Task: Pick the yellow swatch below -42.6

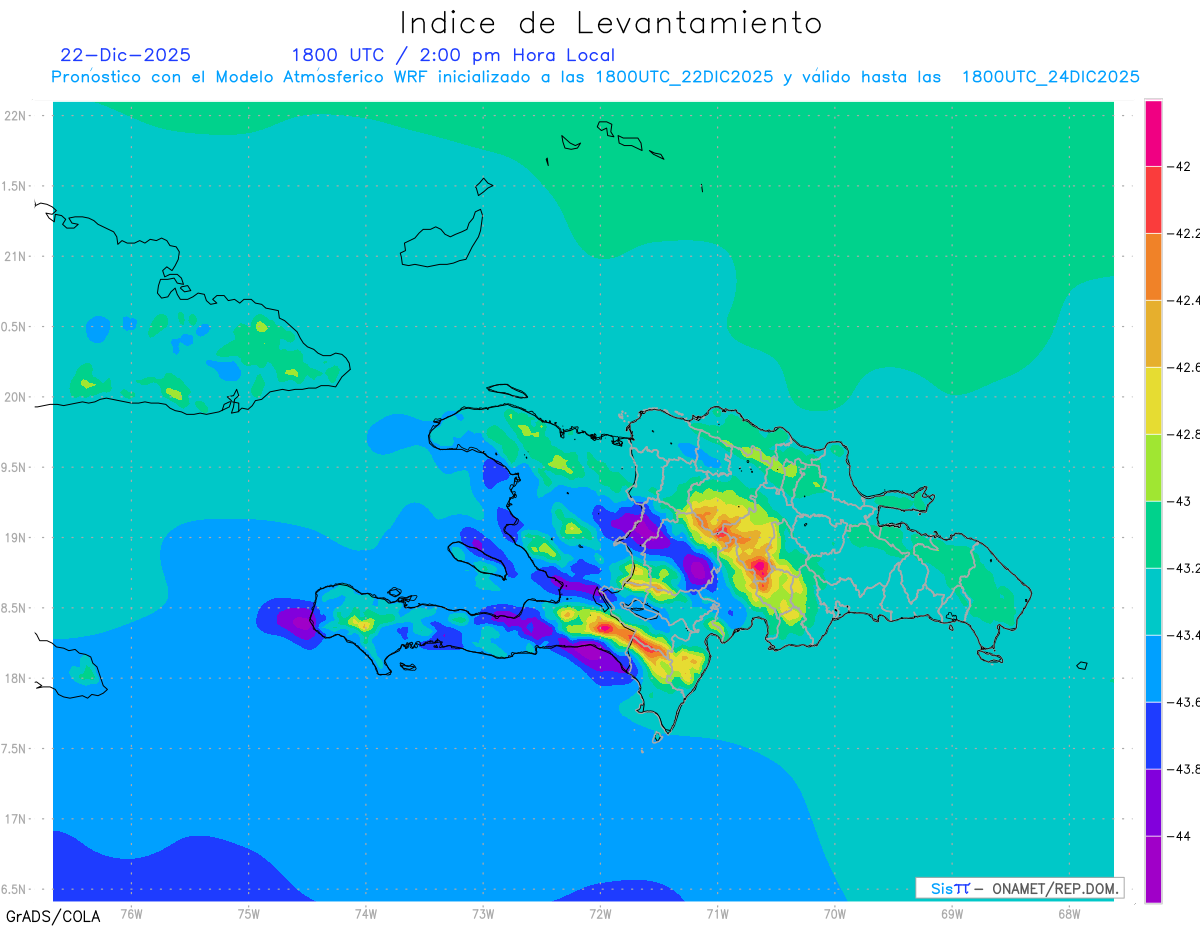Action: tap(1153, 401)
